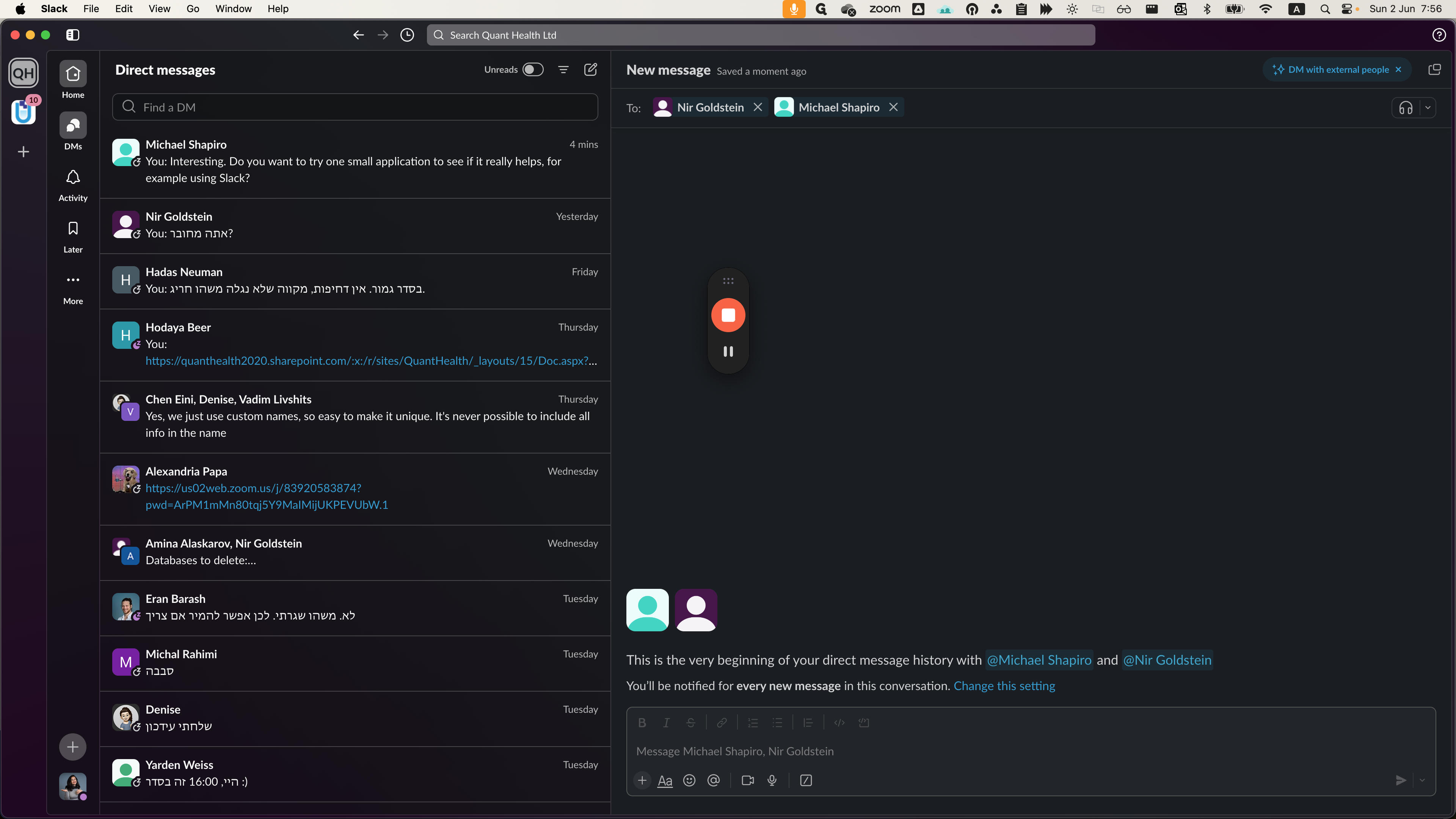The width and height of the screenshot is (1456, 819).
Task: Apply italic formatting in the composer
Action: pos(667,722)
